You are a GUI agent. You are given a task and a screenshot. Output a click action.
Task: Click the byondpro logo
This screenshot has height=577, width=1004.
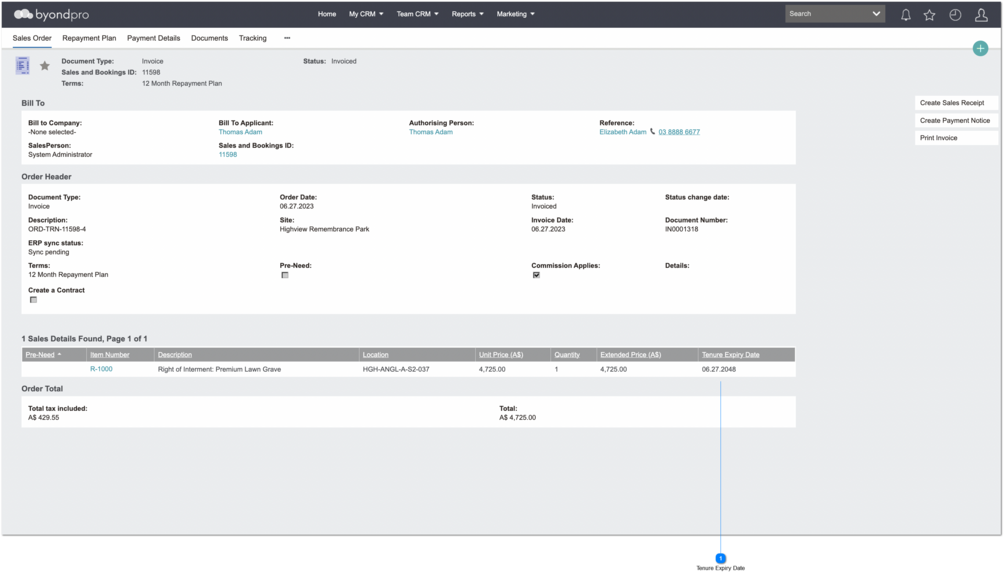51,14
